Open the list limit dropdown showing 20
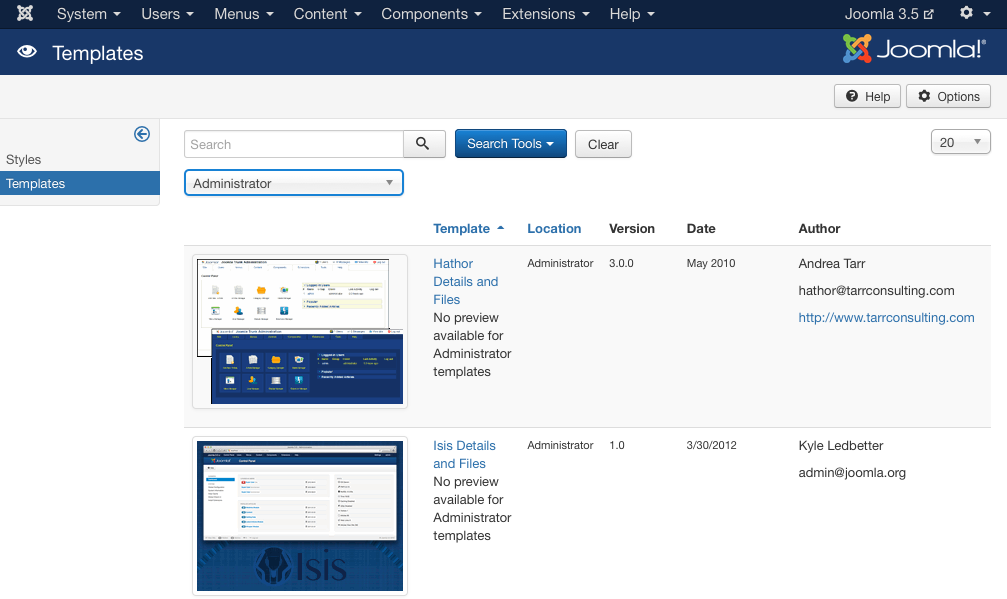 click(960, 142)
